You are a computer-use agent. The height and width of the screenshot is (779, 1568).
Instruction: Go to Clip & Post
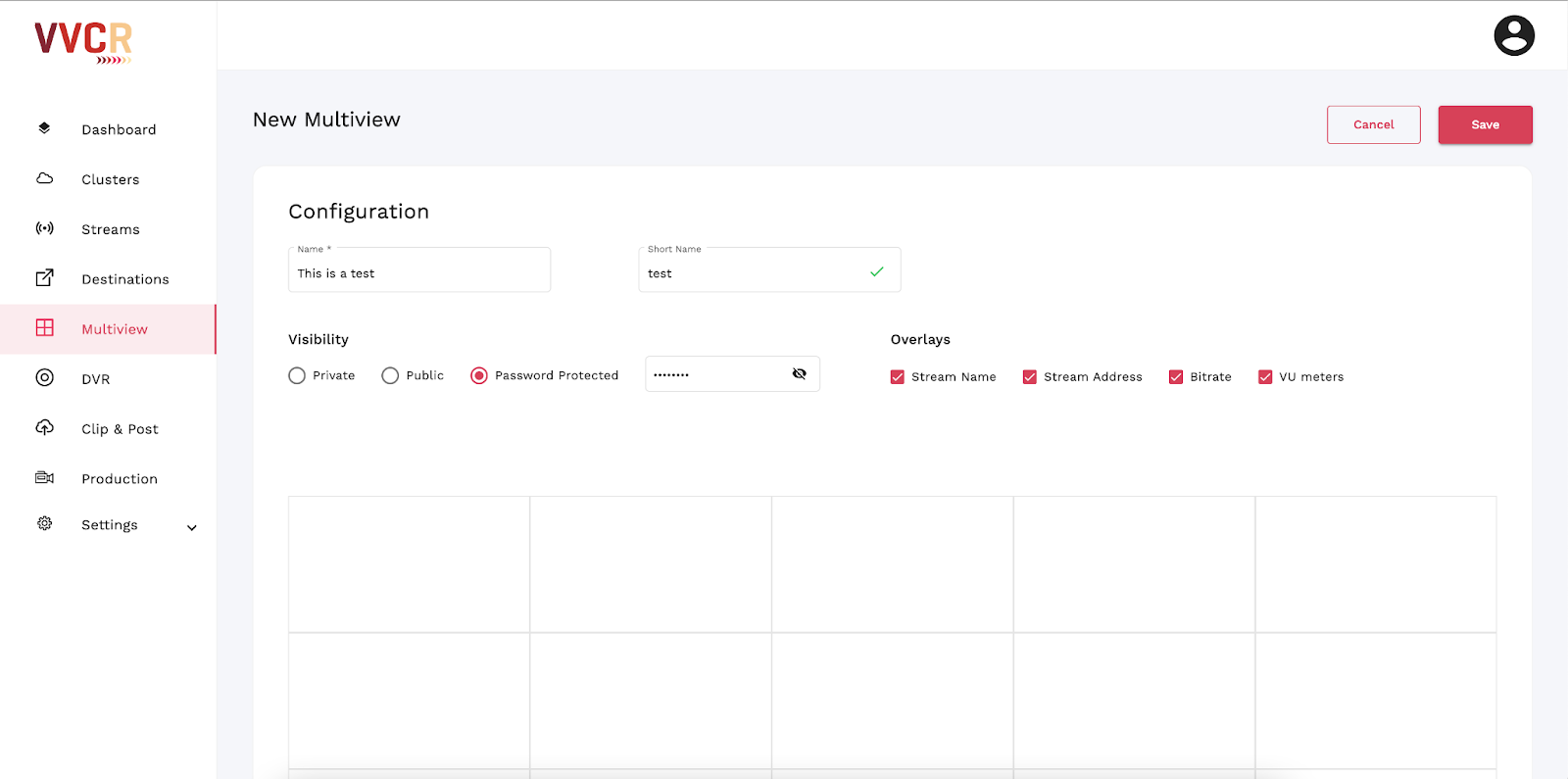coord(120,429)
